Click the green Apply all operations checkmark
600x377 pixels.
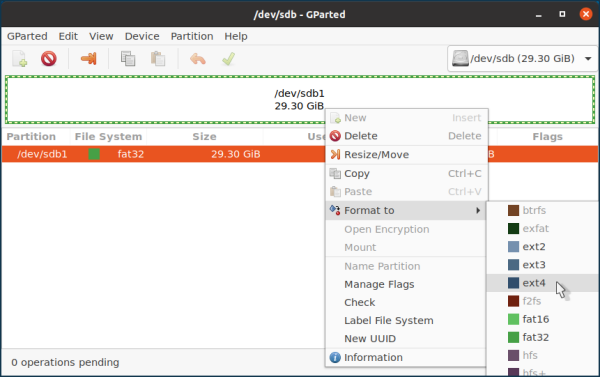coord(228,59)
